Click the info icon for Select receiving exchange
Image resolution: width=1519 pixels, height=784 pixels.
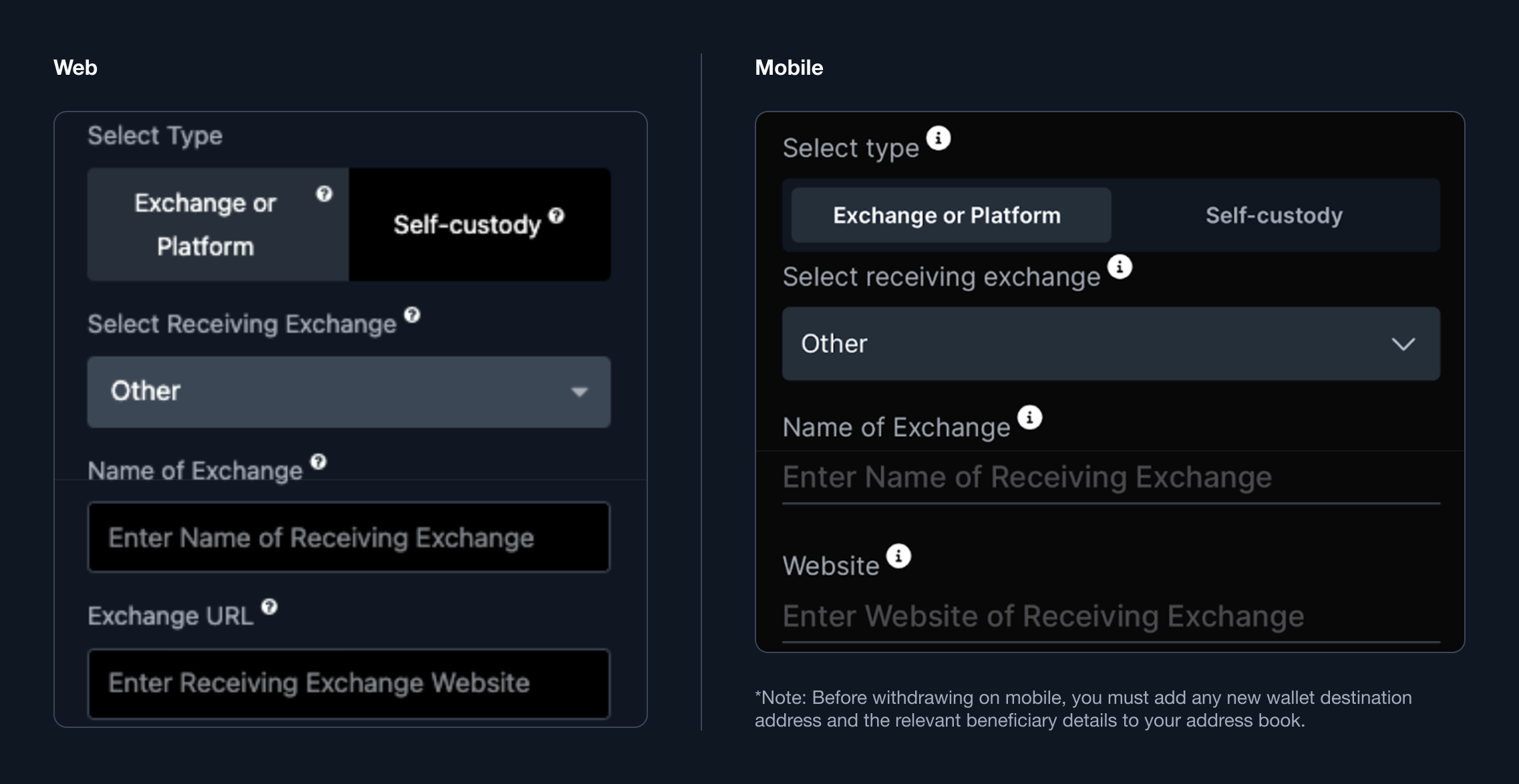[x=1120, y=266]
